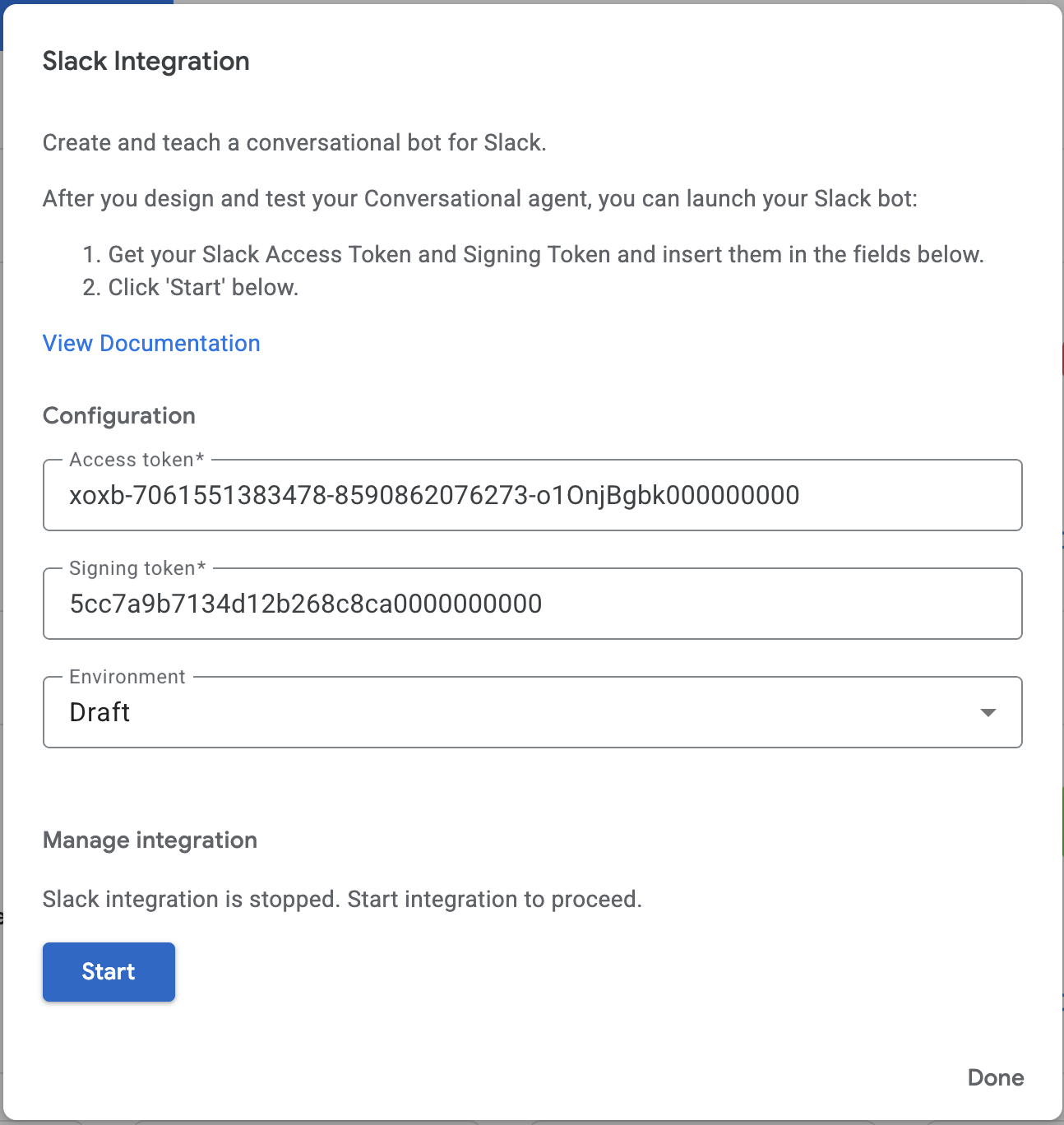Screen dimensions: 1064x1125
Task: Select the Draft value in Environment
Action: (x=100, y=712)
